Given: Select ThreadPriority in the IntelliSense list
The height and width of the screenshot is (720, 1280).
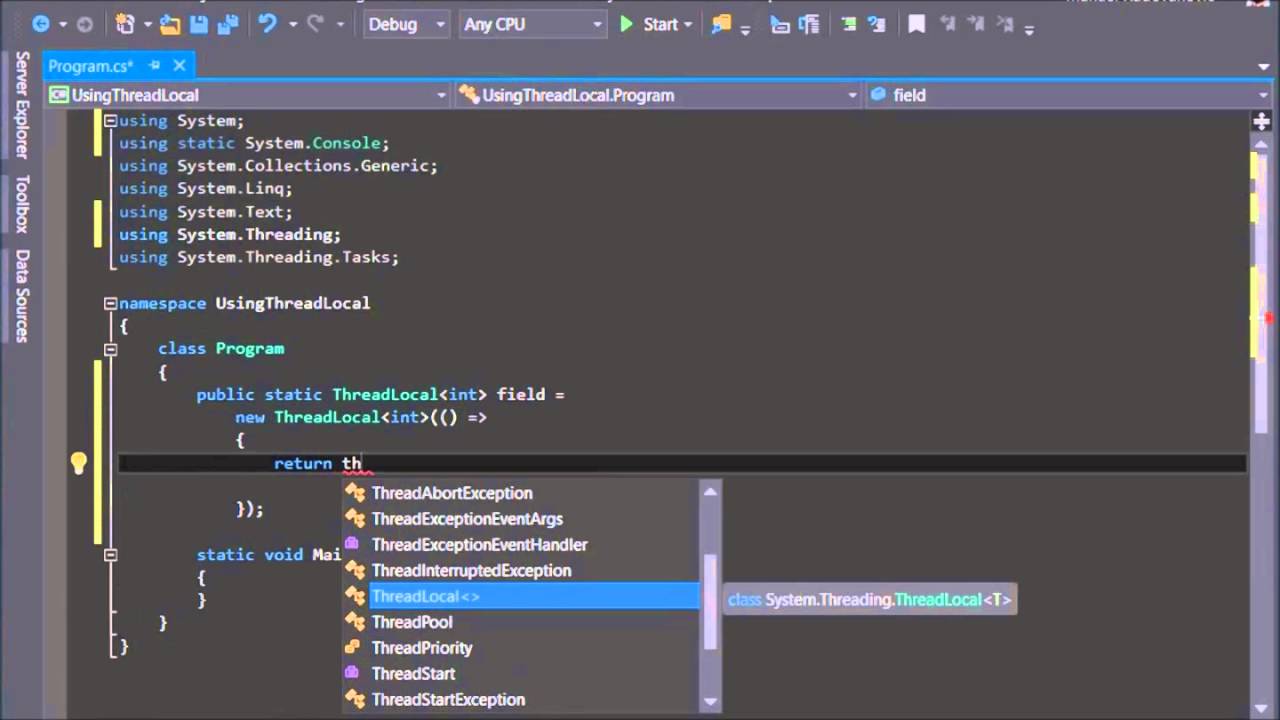Looking at the screenshot, I should coord(521,648).
